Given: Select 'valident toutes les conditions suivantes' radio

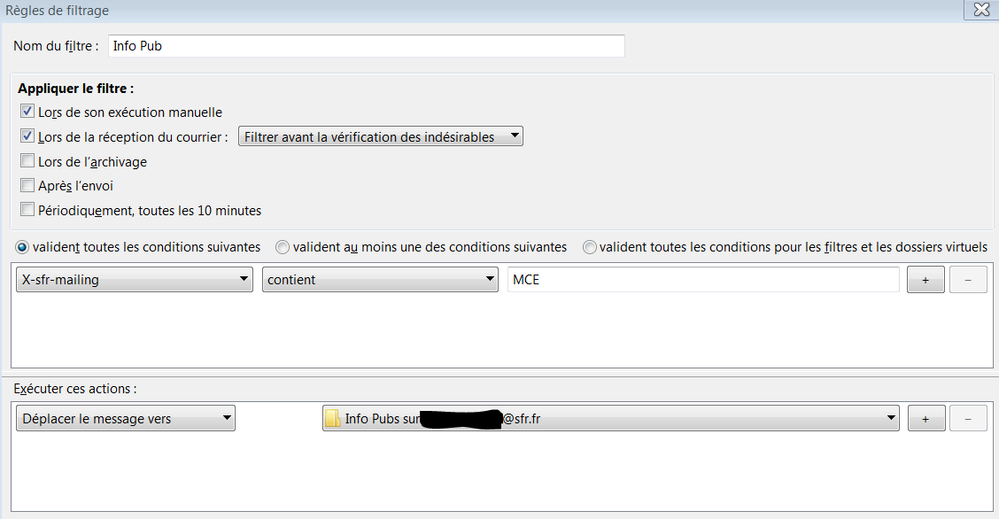Looking at the screenshot, I should (21, 247).
